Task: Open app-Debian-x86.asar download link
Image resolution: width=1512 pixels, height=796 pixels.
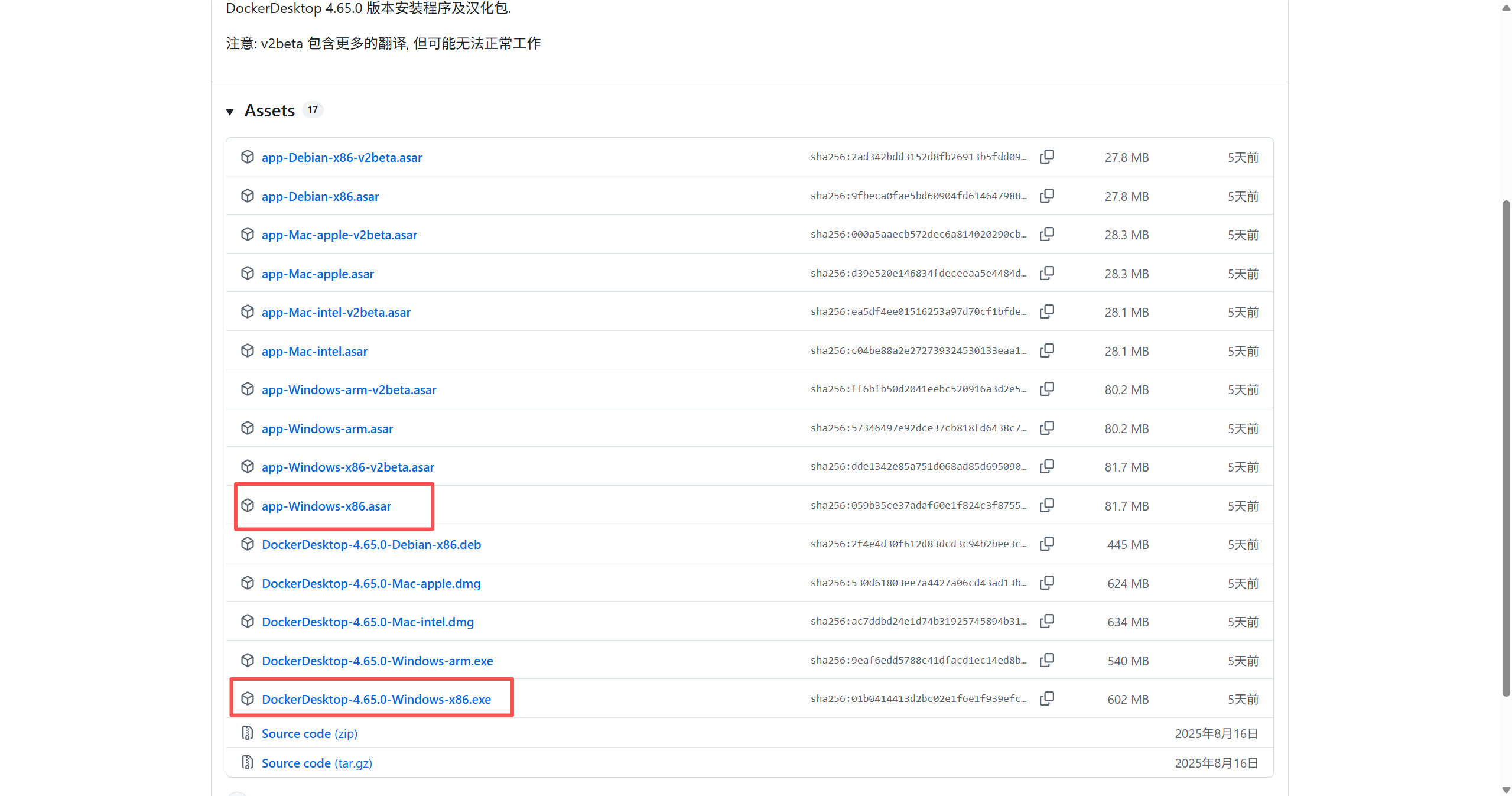Action: tap(320, 197)
